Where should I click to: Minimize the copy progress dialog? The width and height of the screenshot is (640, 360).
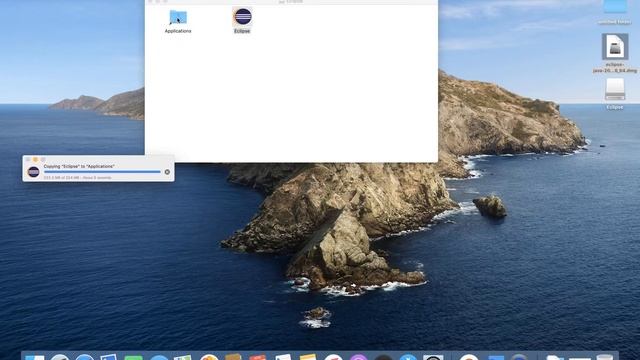click(x=36, y=159)
